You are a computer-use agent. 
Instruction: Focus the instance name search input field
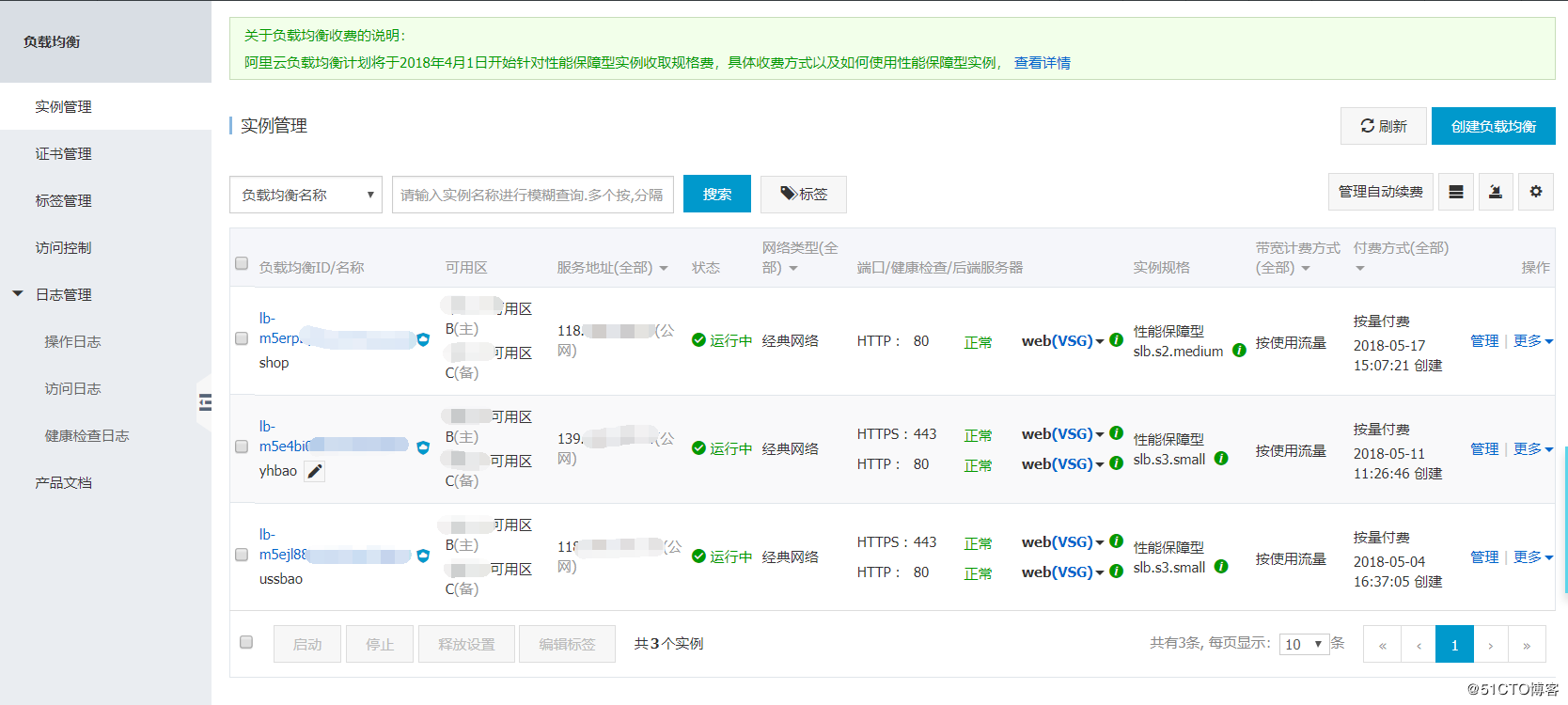coord(533,195)
